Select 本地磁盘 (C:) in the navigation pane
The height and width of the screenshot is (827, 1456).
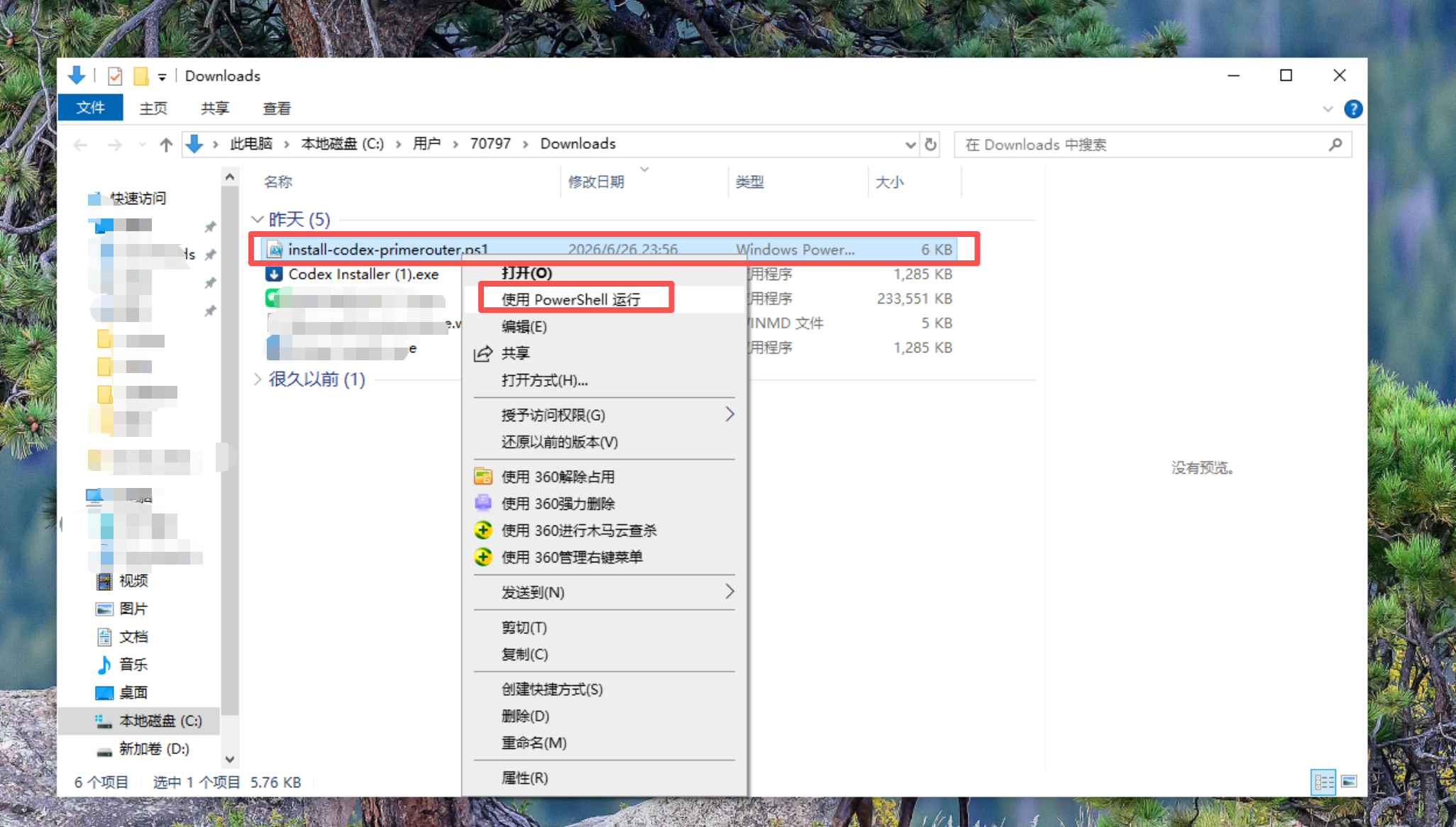[140, 721]
